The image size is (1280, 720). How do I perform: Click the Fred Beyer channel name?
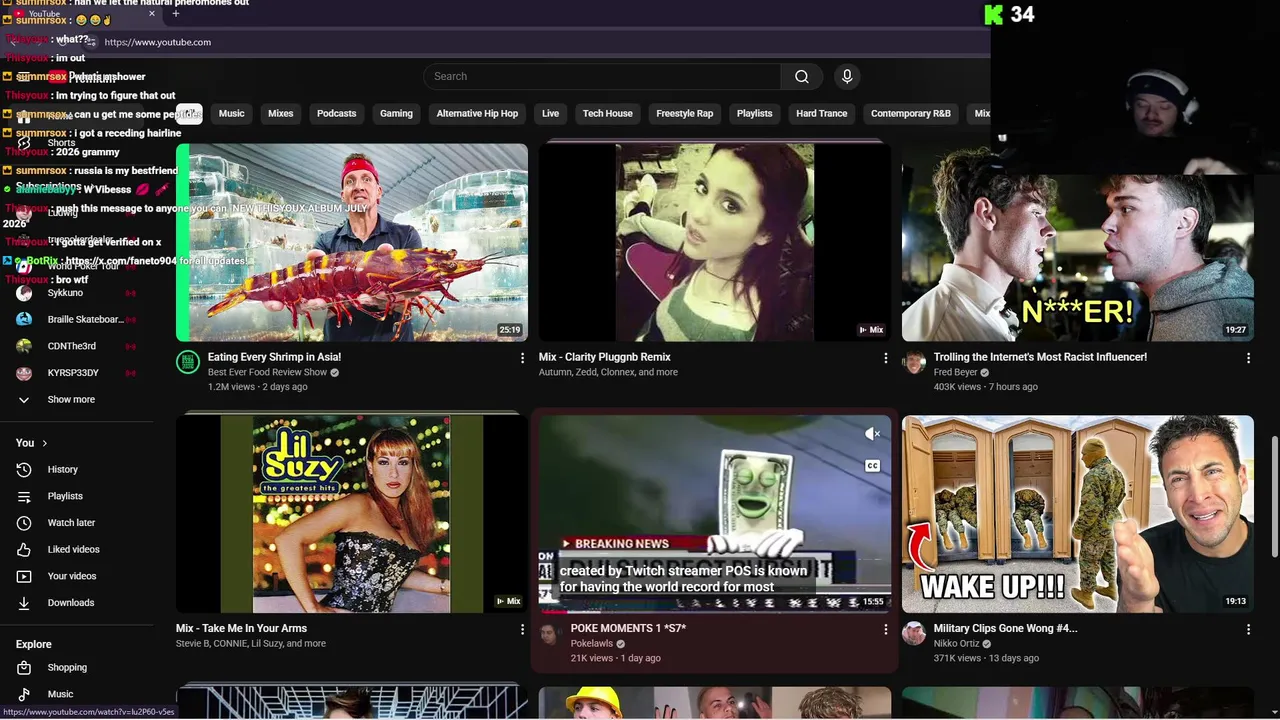(956, 372)
